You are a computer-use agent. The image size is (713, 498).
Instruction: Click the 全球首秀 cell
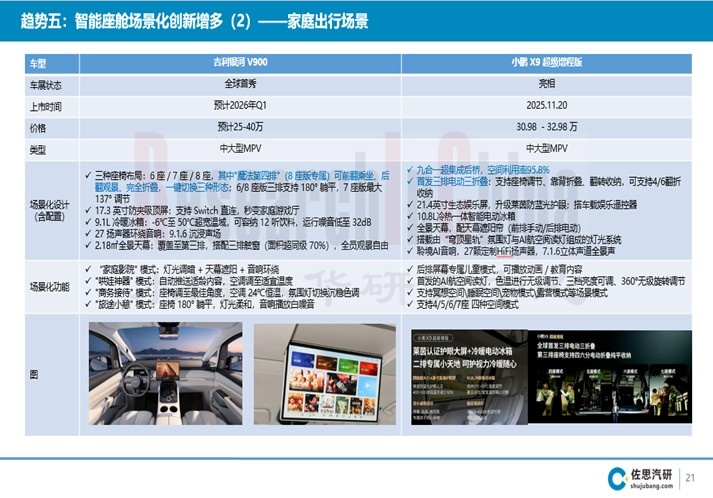point(240,84)
